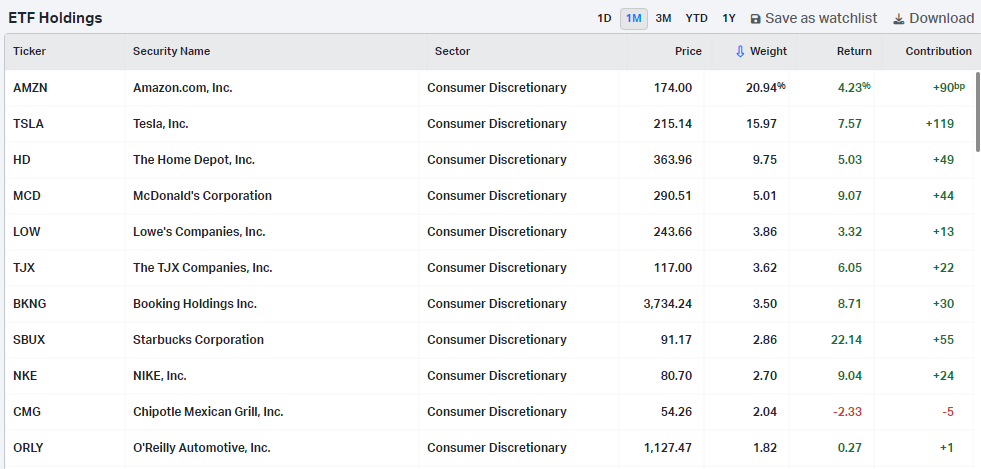Click Amazon's weight 20.94%
Viewport: 981px width, 469px height.
(766, 88)
